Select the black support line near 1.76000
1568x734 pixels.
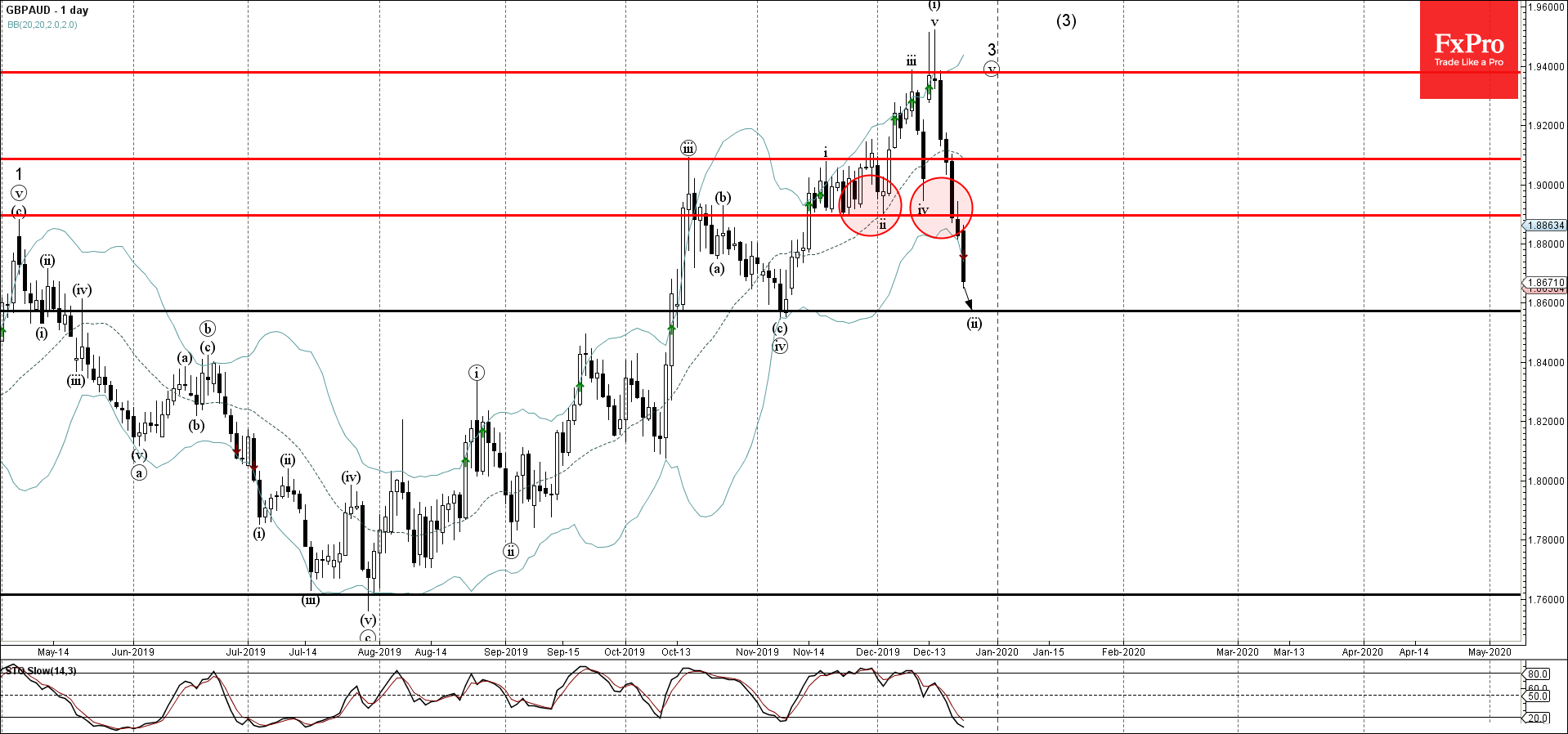click(x=736, y=594)
